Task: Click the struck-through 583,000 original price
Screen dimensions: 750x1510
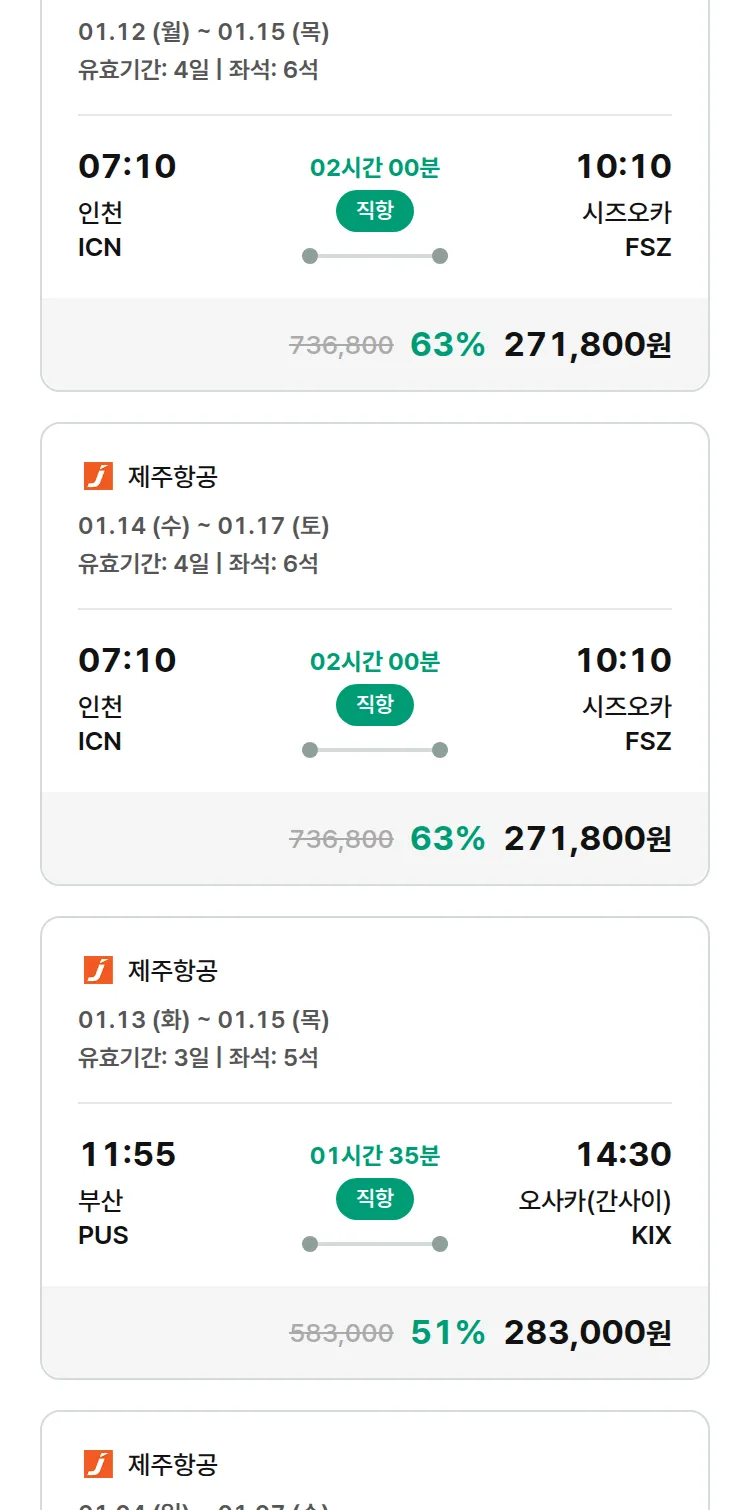Action: click(341, 1333)
